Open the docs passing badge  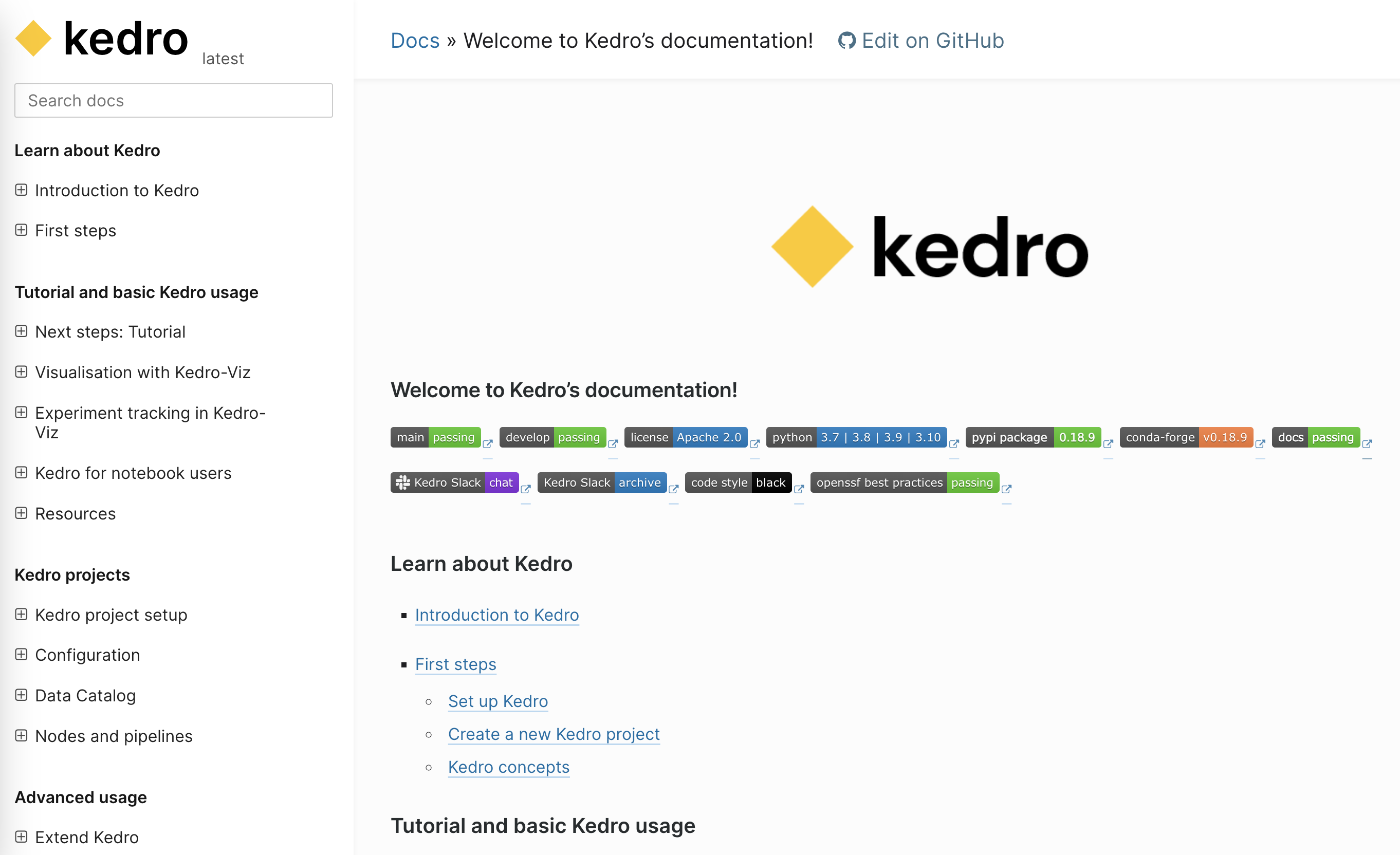click(x=1316, y=437)
